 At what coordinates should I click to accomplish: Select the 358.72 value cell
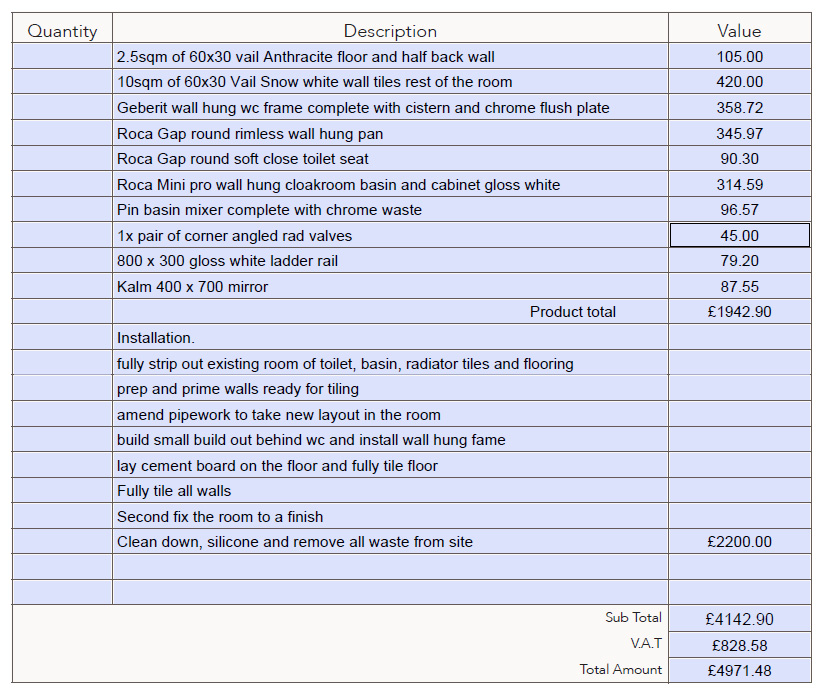coord(739,108)
